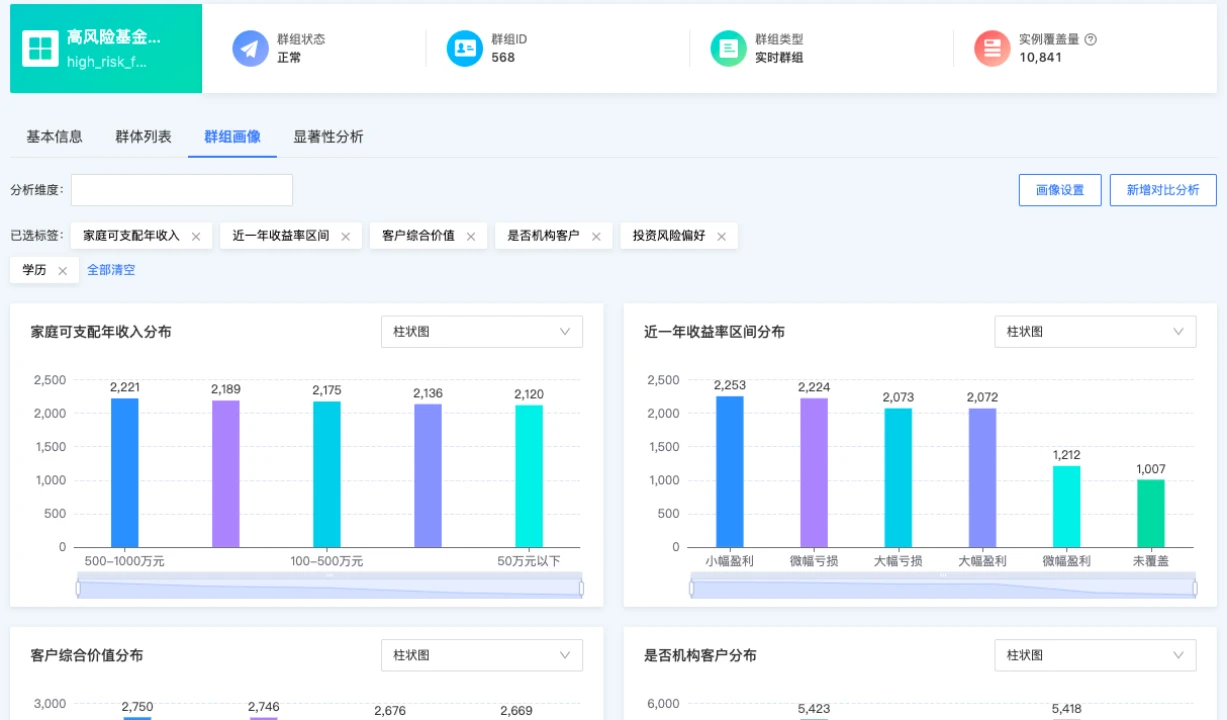Click the 群组ID value 568

(503, 57)
